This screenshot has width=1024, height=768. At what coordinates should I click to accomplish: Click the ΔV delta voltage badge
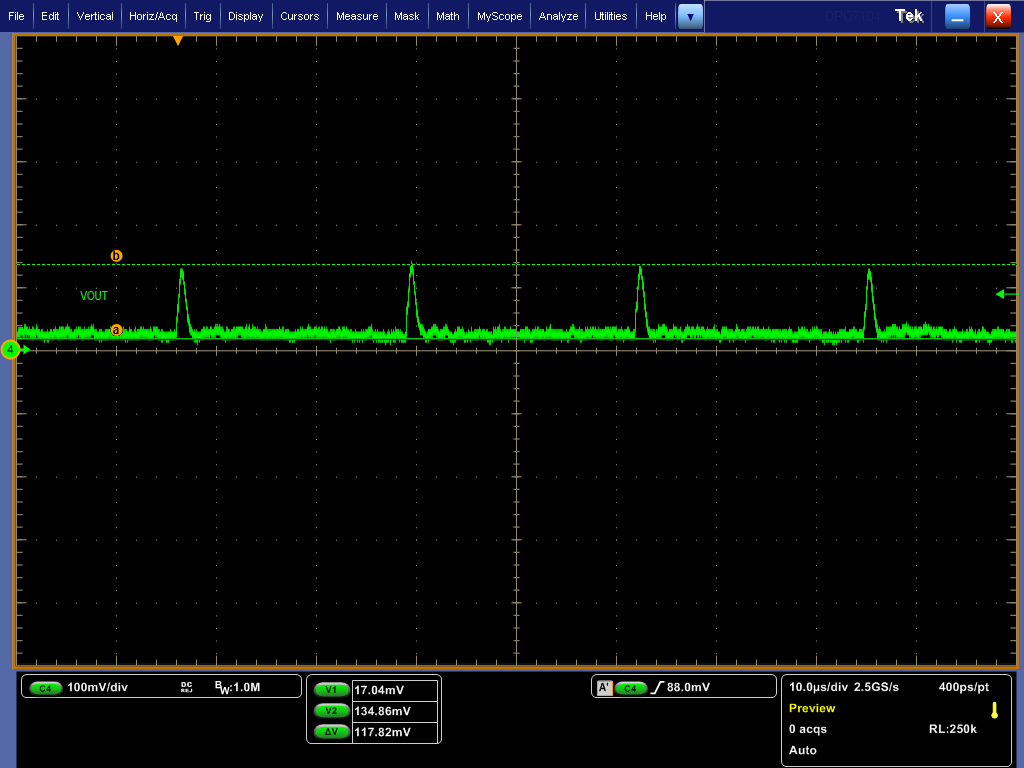coord(331,732)
